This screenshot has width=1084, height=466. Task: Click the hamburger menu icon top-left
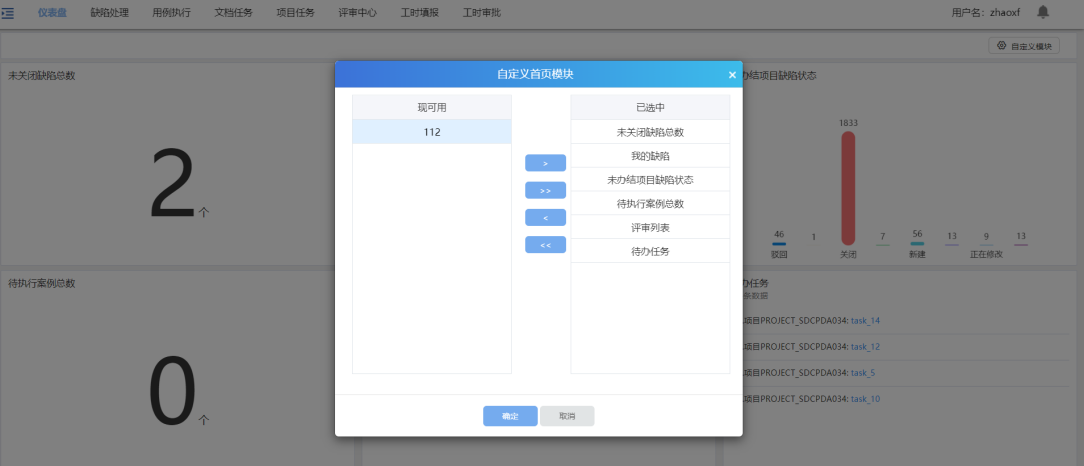point(8,12)
